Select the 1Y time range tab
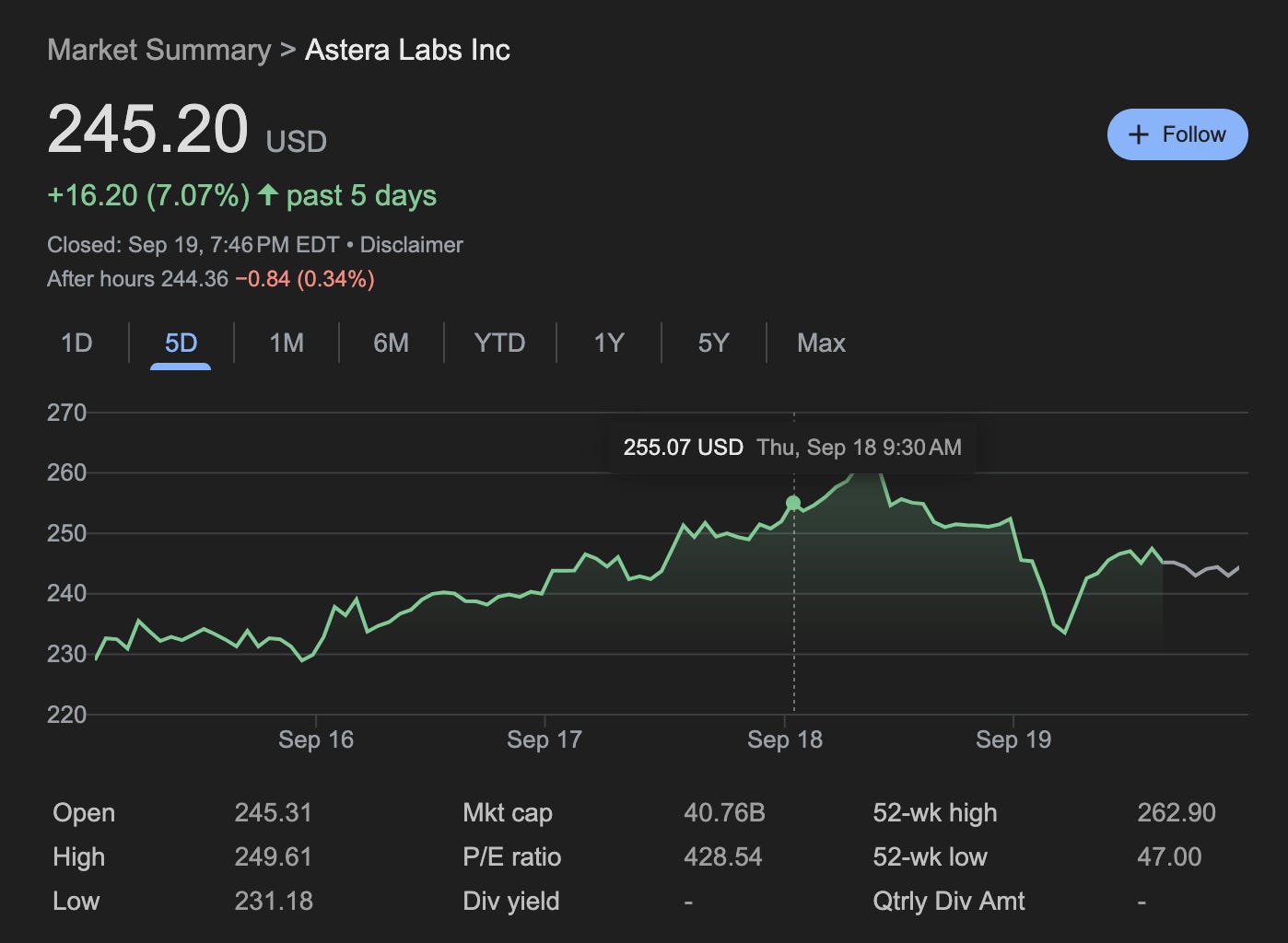Screen dimensions: 1288x943 pos(609,343)
